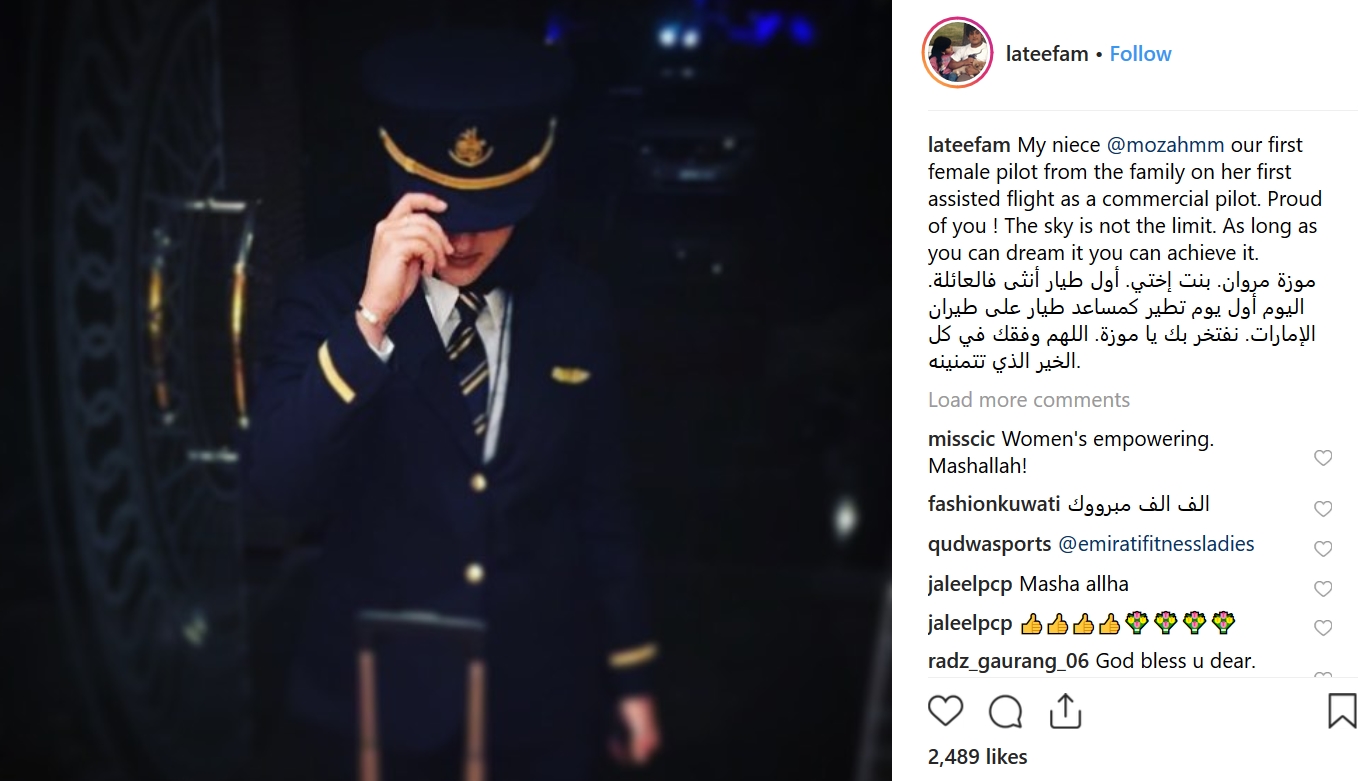Share the post using share icon

click(x=1065, y=711)
